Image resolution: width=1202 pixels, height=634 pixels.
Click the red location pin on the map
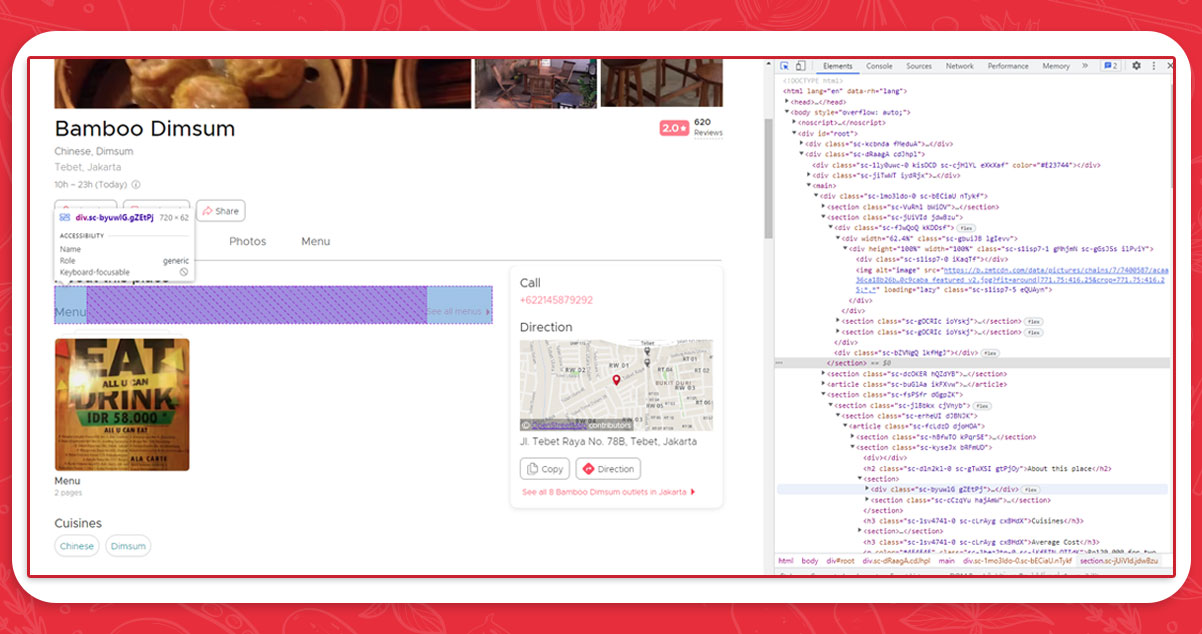coord(616,381)
